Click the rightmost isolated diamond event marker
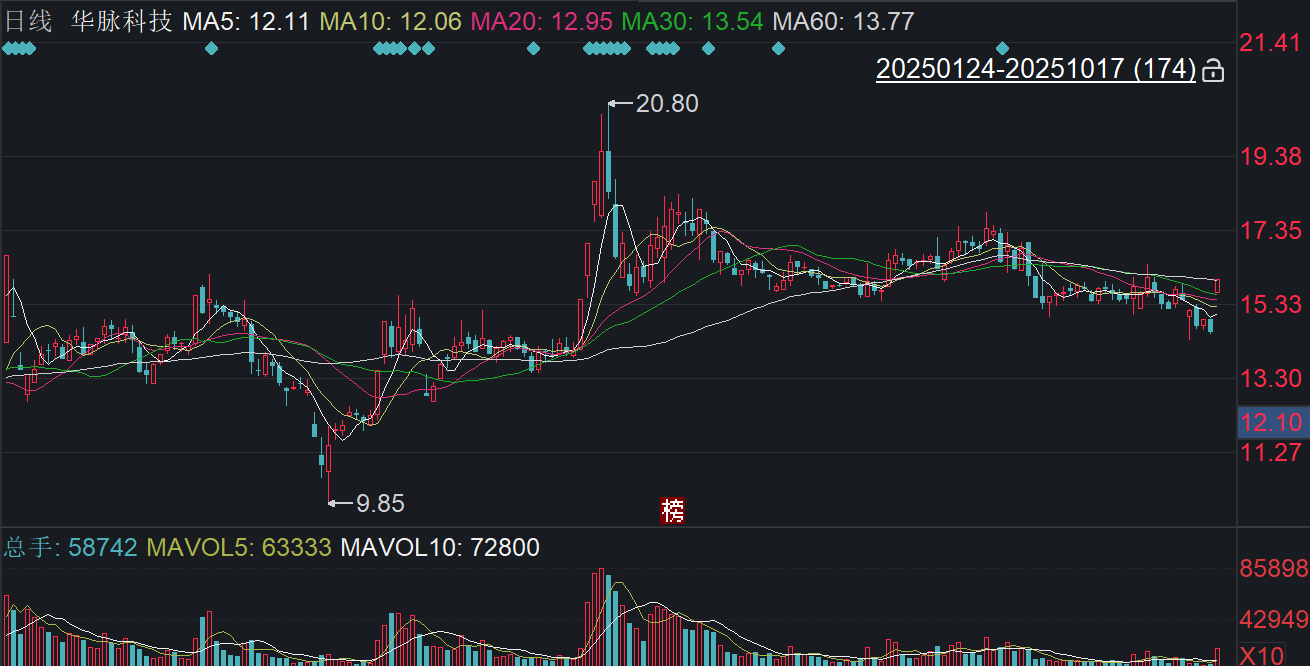Image resolution: width=1310 pixels, height=666 pixels. [1003, 48]
